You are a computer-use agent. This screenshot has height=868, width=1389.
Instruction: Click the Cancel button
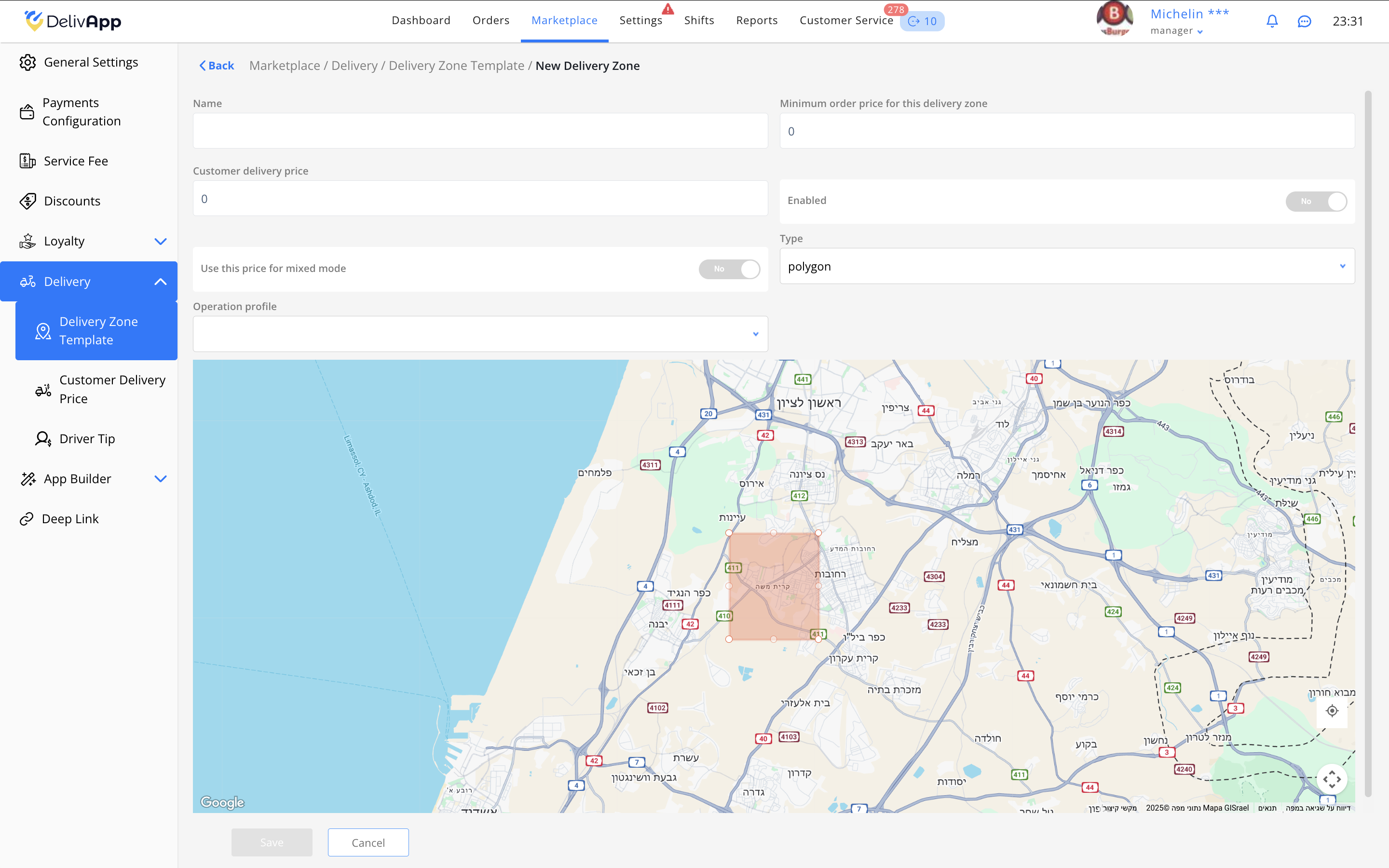[x=368, y=842]
